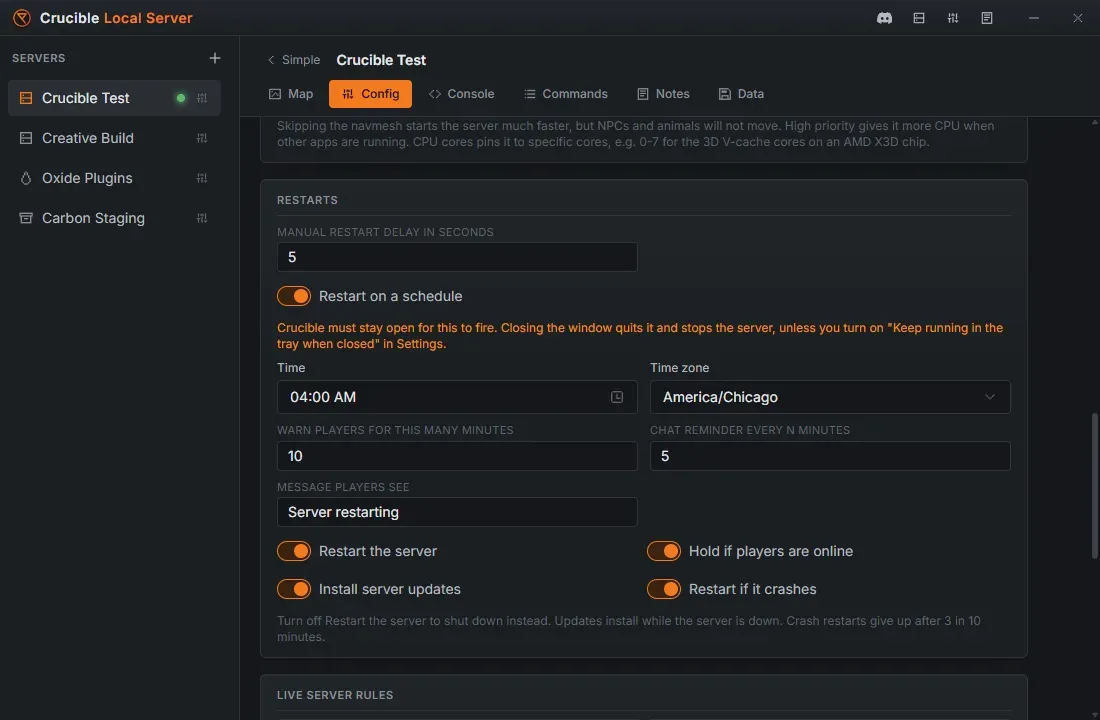Open Carbon Staging settings sliders icon
The image size is (1100, 720).
[202, 218]
